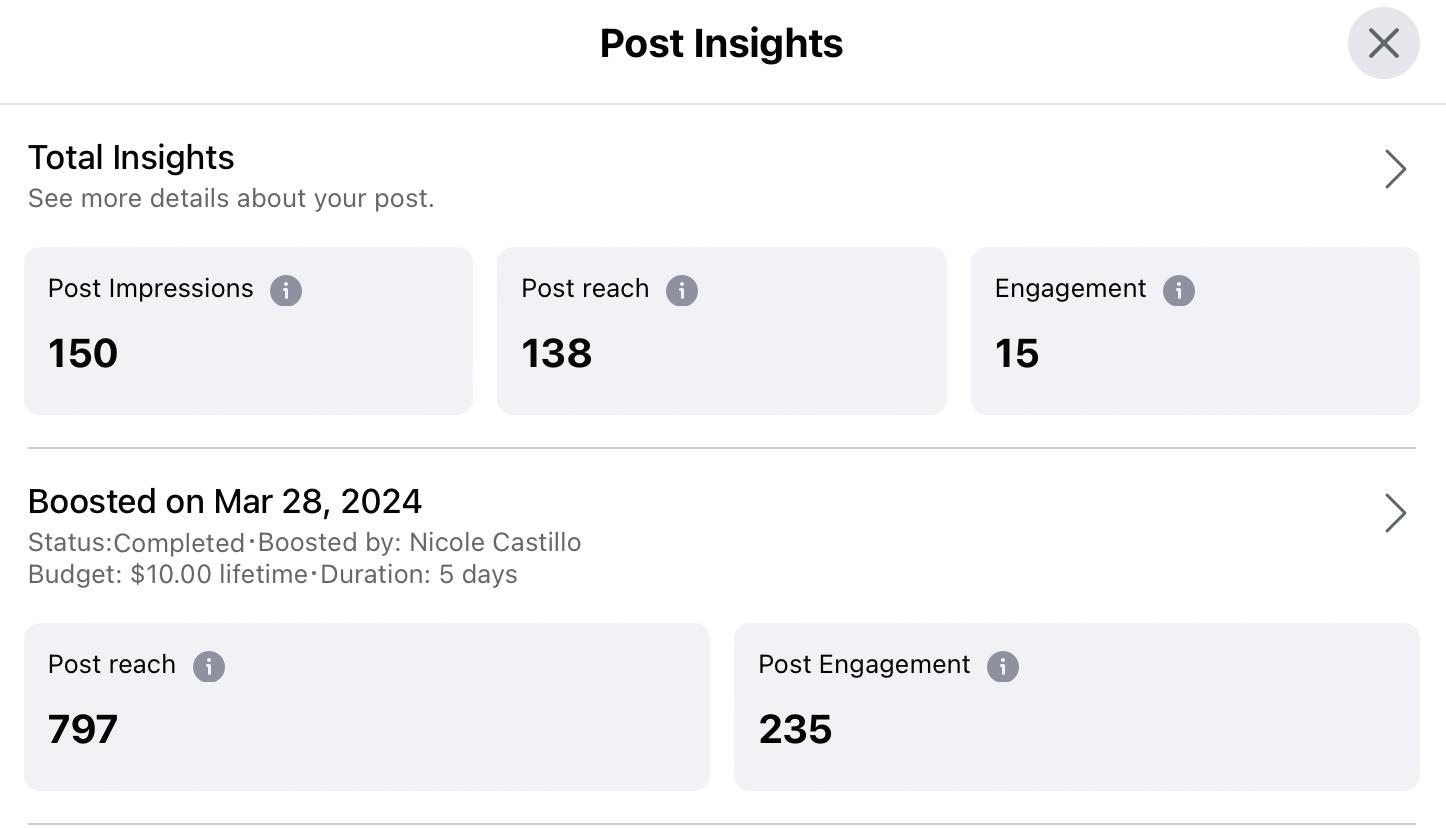Select the 150 Post Impressions value
This screenshot has height=828, width=1446.
83,353
